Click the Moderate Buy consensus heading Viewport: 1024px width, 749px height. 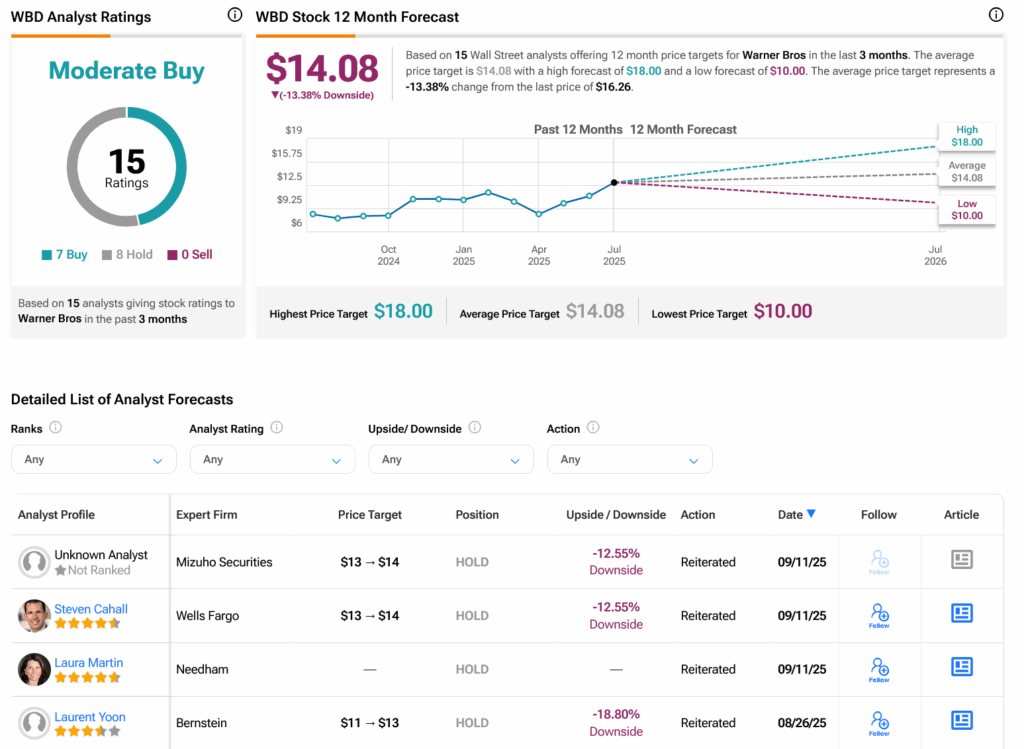[127, 71]
